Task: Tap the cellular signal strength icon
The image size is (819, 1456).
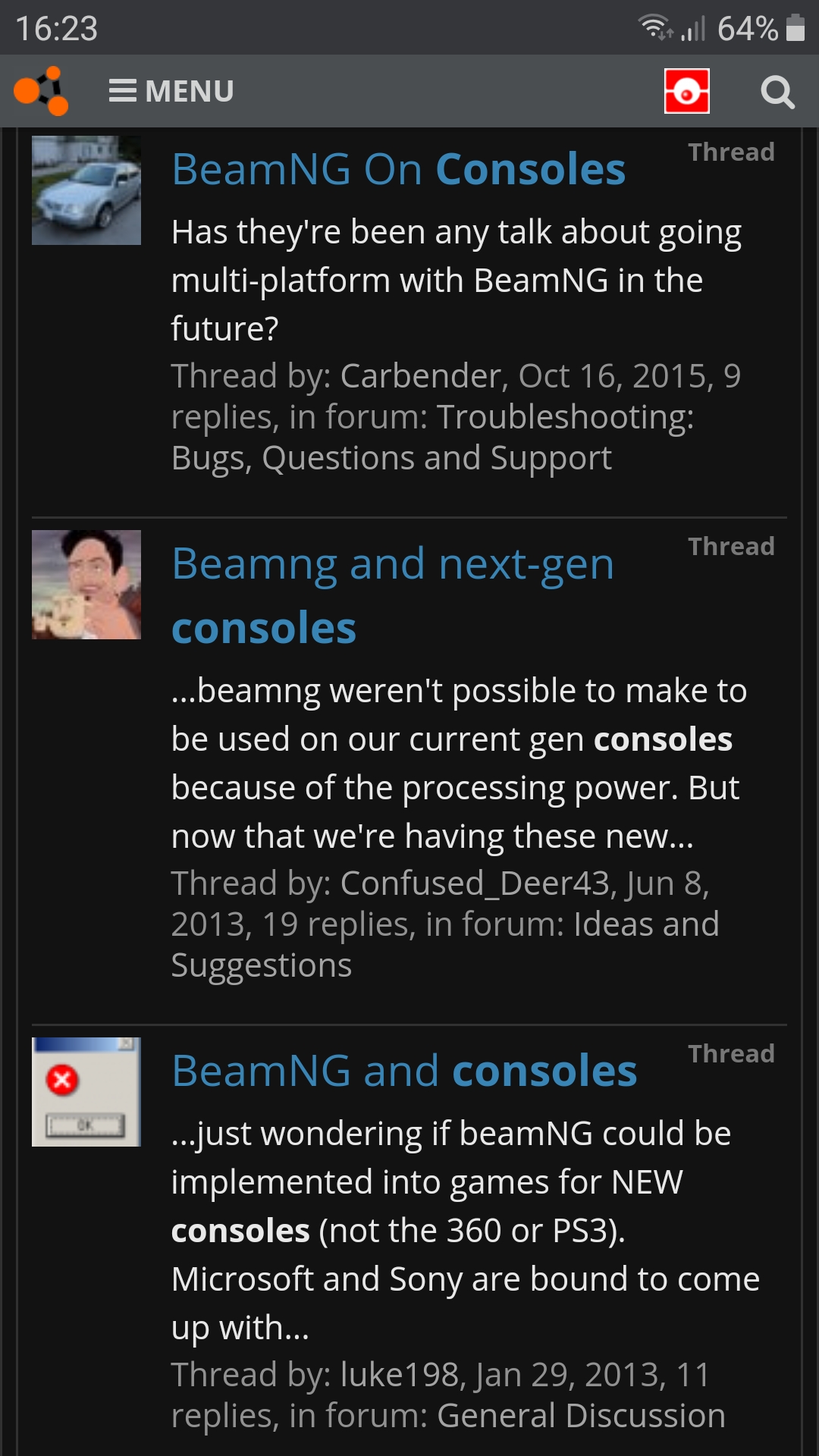Action: [x=692, y=29]
